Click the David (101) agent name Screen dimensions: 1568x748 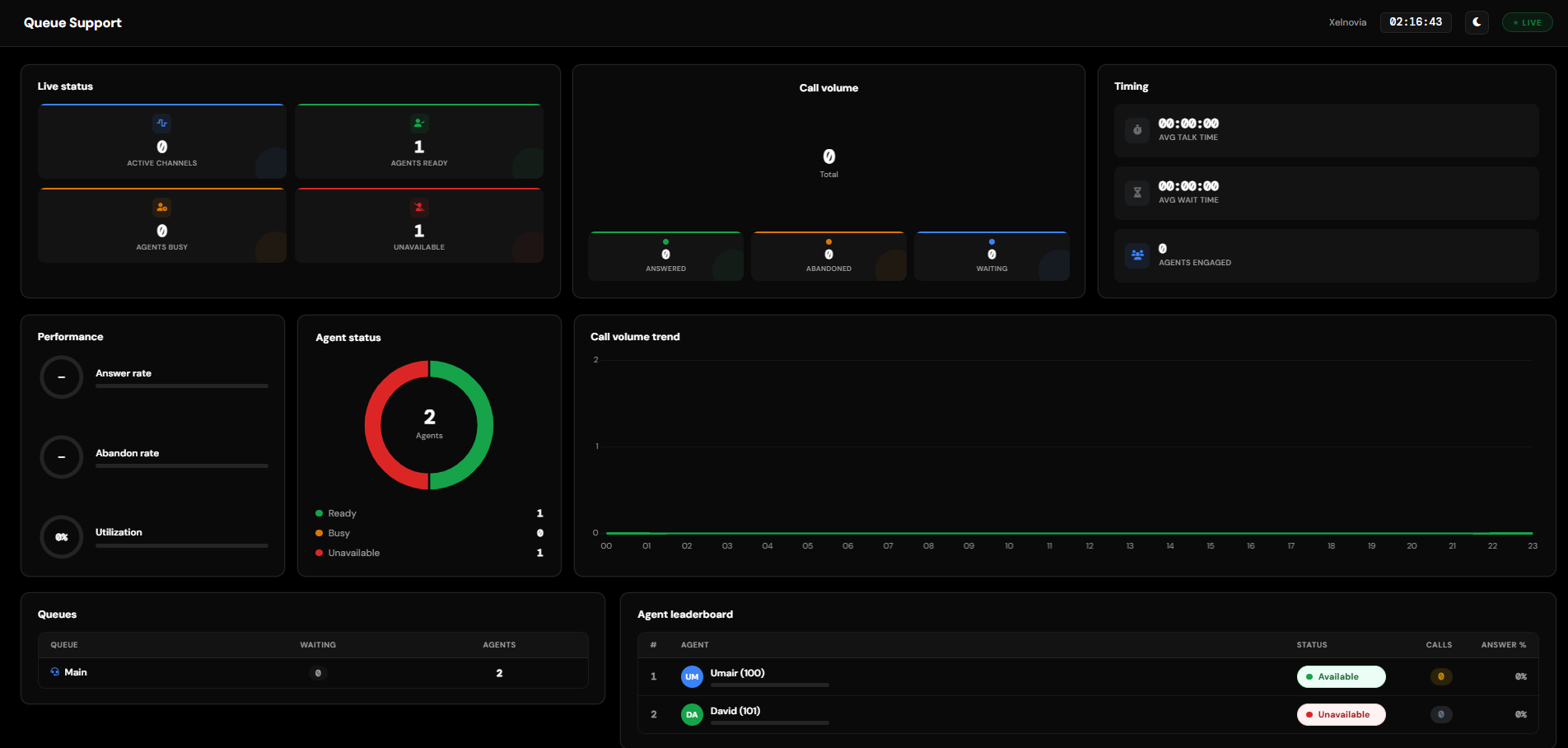[735, 711]
